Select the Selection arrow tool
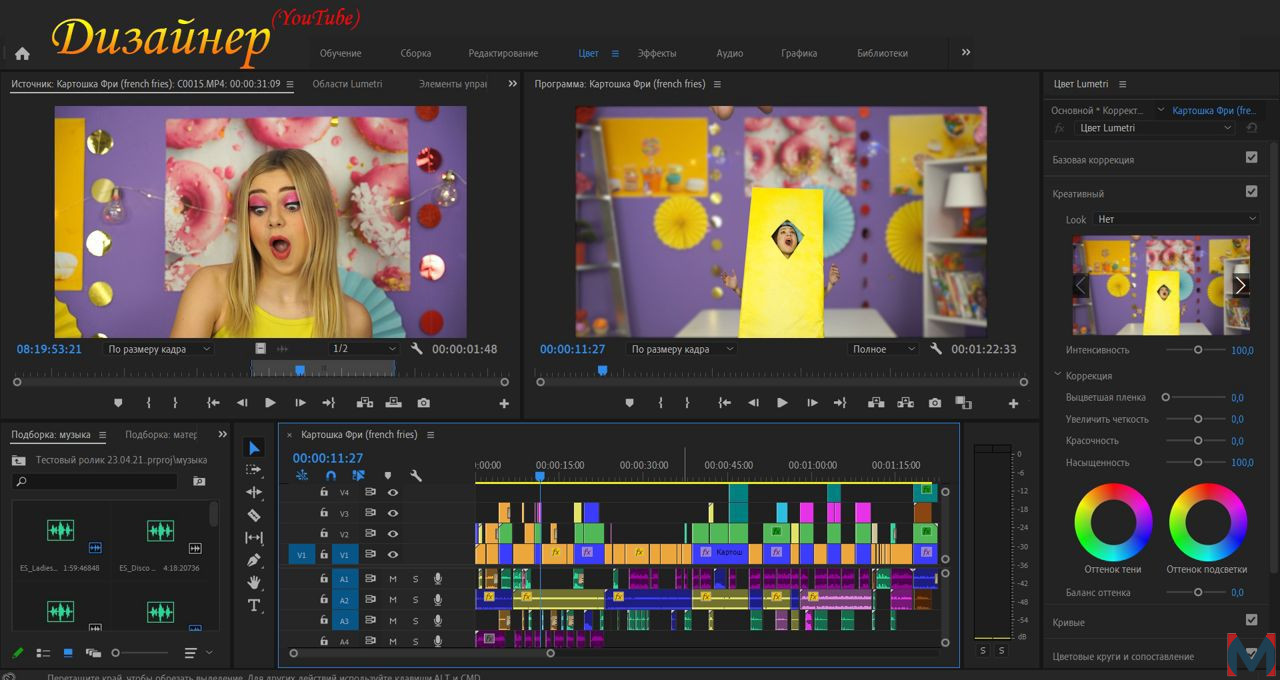Screen dimensions: 1280x680 pos(254,448)
